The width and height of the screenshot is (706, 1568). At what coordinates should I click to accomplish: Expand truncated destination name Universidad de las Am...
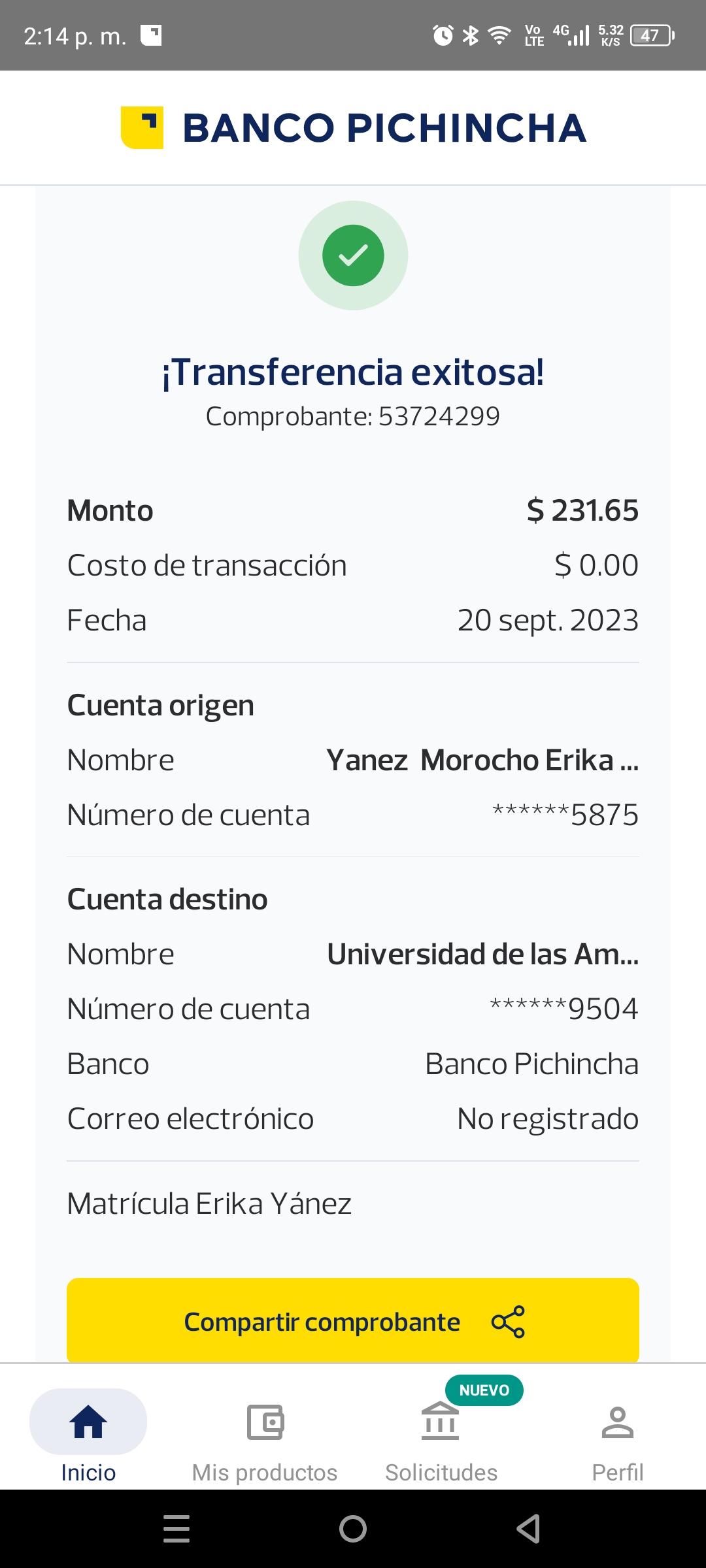(482, 954)
